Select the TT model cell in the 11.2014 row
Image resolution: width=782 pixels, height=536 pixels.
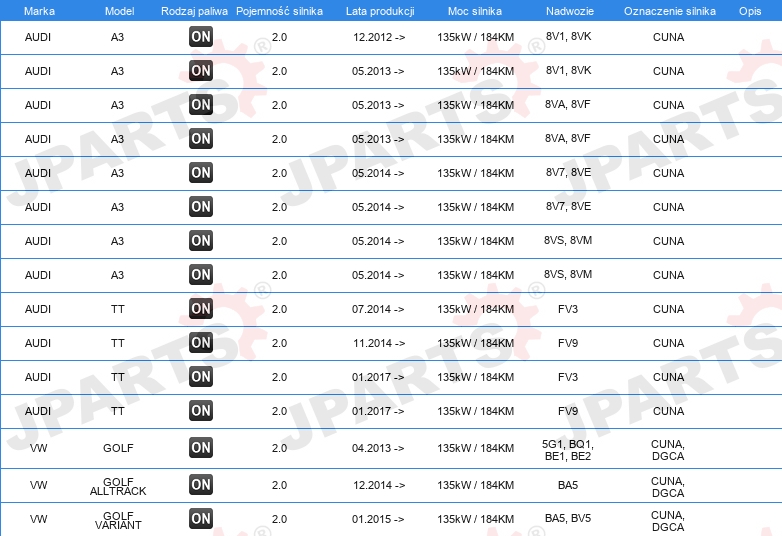tap(118, 343)
